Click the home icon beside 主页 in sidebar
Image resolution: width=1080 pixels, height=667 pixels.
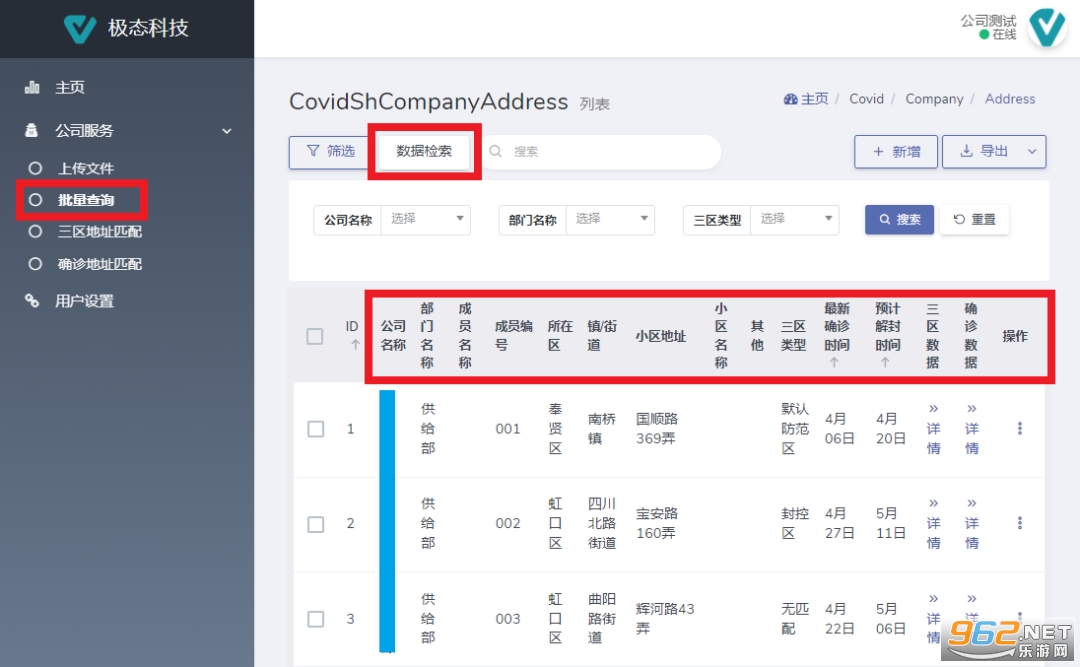pyautogui.click(x=34, y=87)
